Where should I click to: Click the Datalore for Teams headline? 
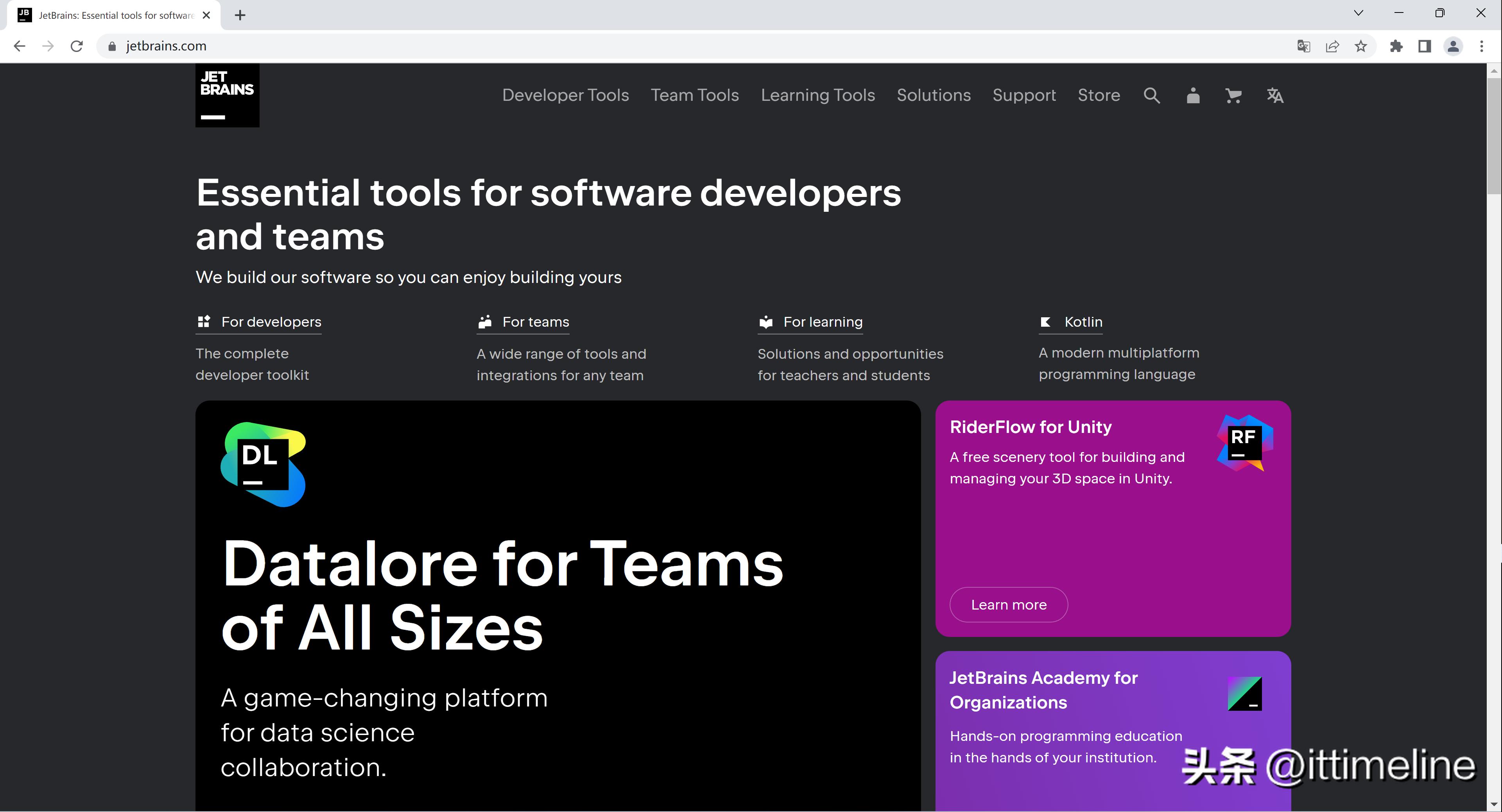point(502,596)
